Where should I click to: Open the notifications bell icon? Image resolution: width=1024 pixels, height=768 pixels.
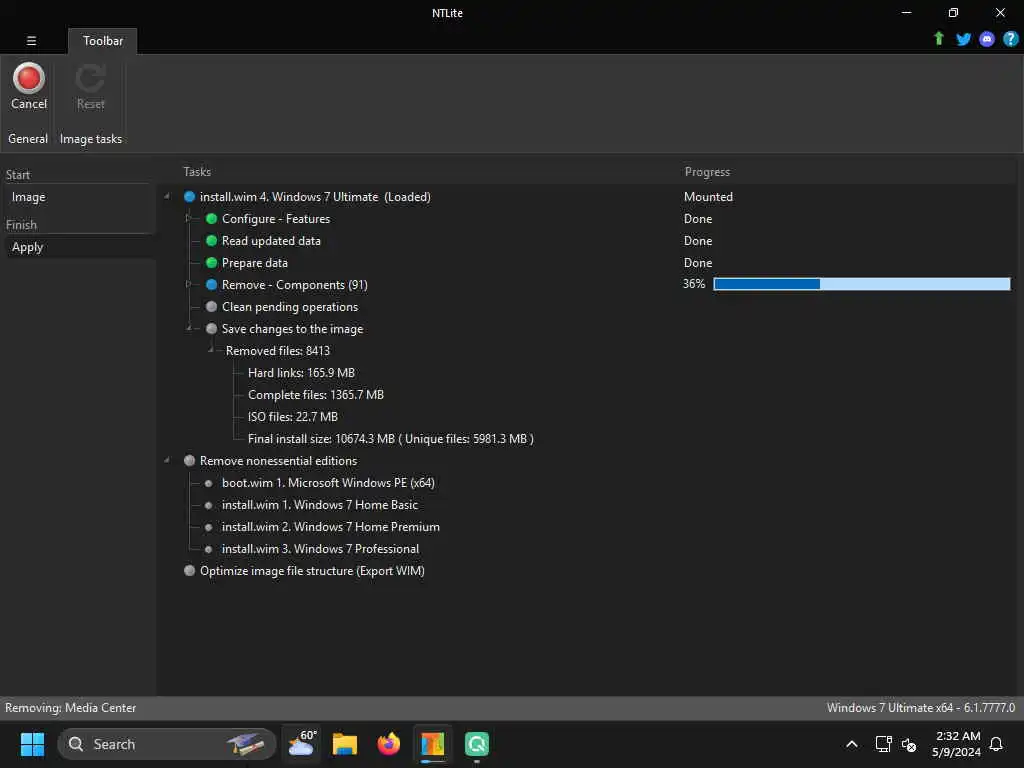996,744
